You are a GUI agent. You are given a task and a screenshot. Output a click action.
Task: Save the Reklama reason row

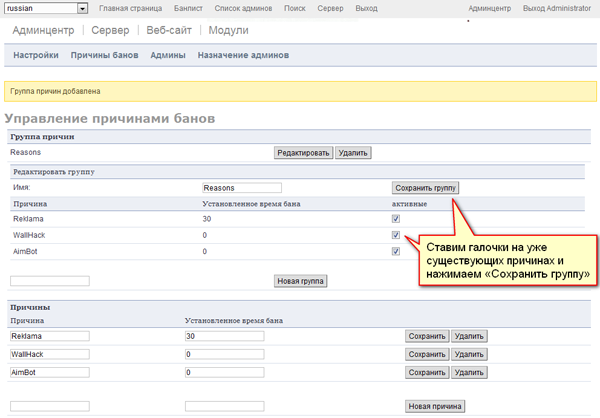tap(427, 337)
